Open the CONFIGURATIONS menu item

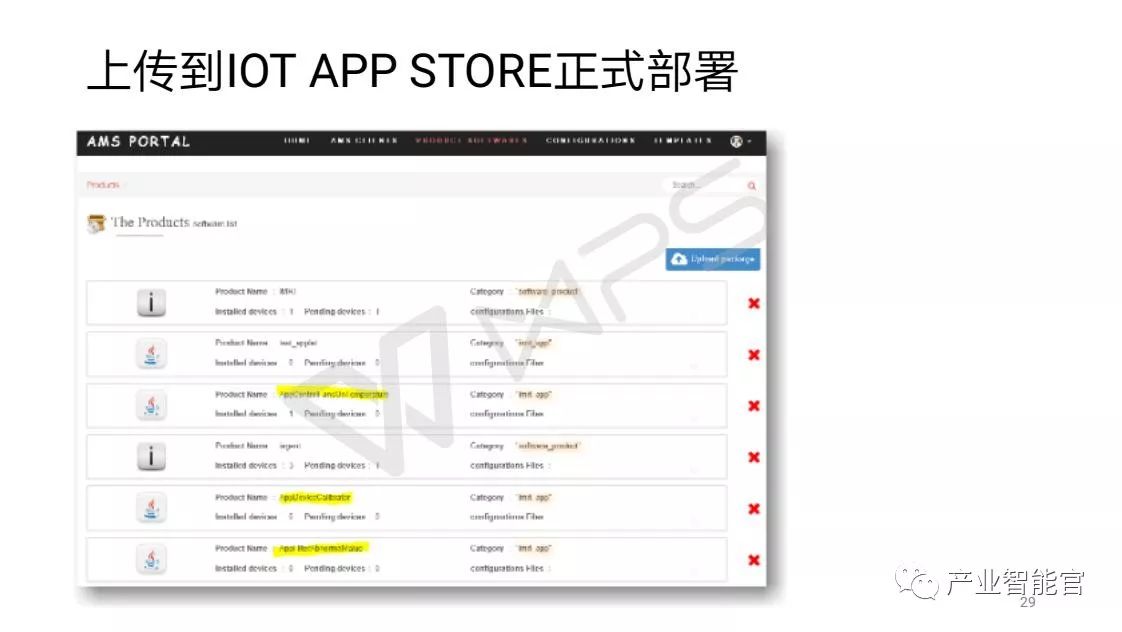click(590, 141)
